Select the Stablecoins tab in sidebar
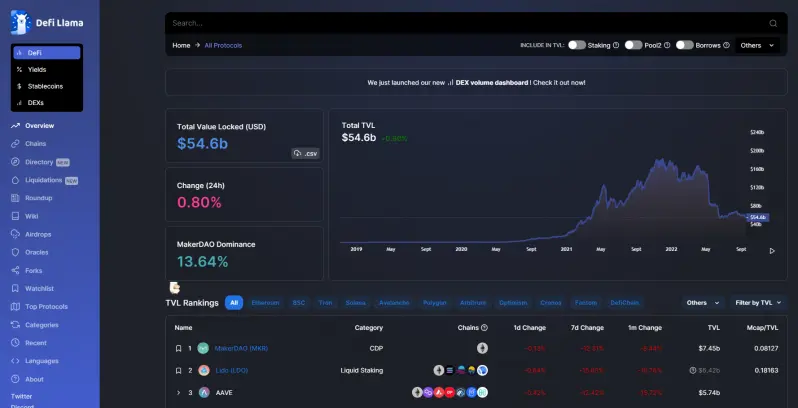Viewport: 798px width, 408px height. 47,86
